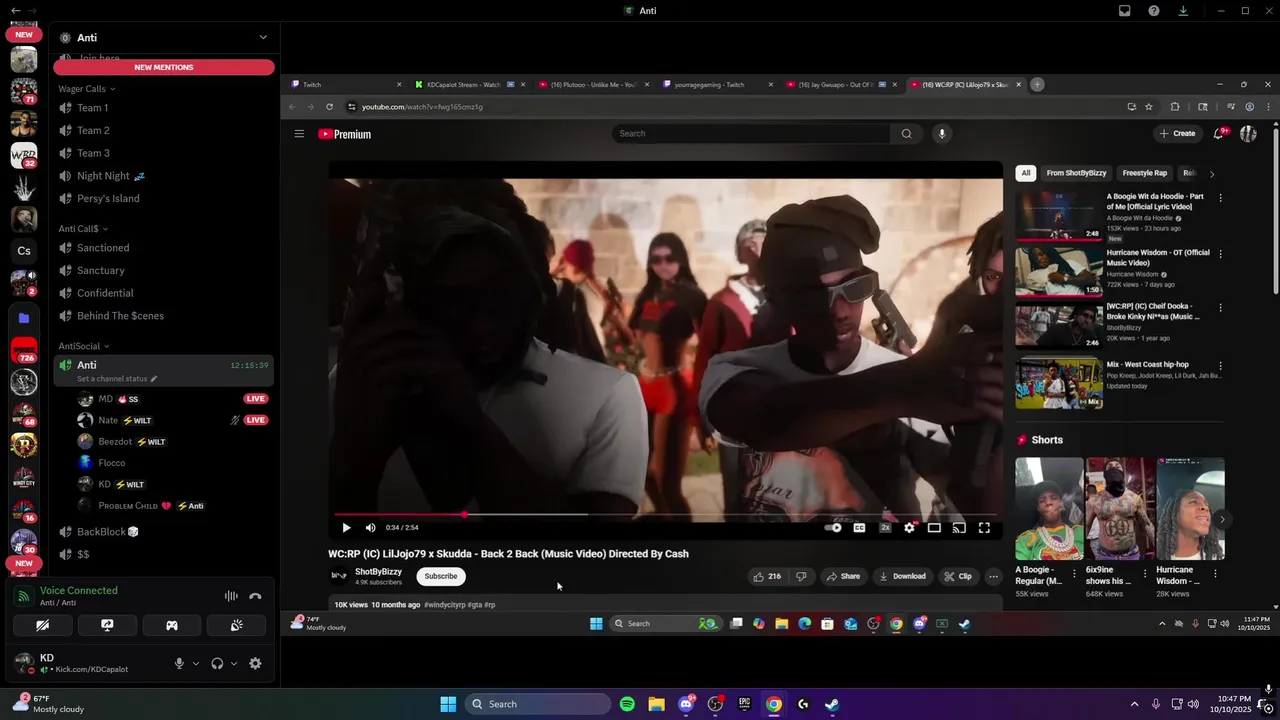
Task: Click the NEW MENTIONS banner
Action: [x=164, y=67]
